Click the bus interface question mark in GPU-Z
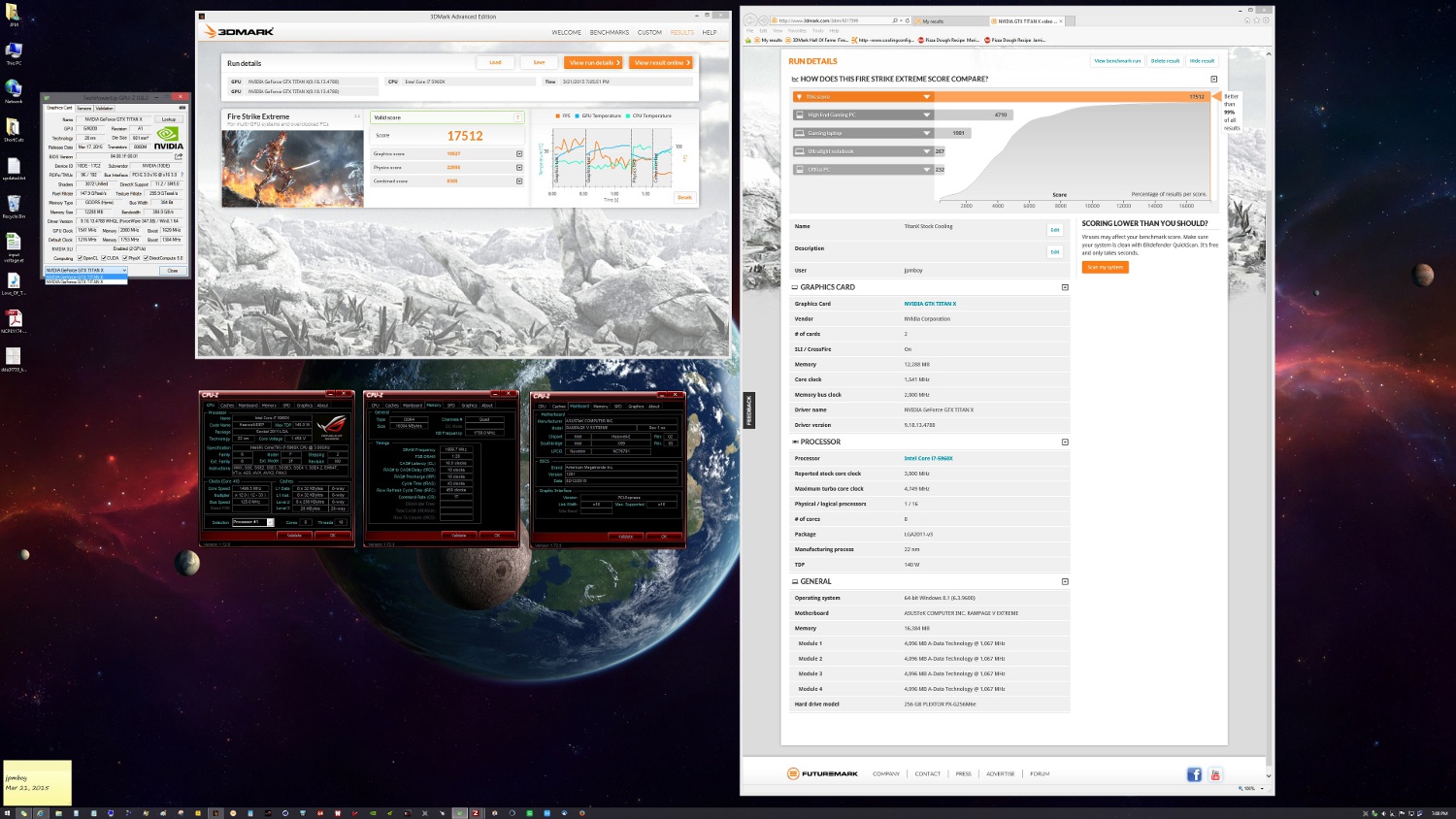The height and width of the screenshot is (819, 1456). pyautogui.click(x=182, y=175)
